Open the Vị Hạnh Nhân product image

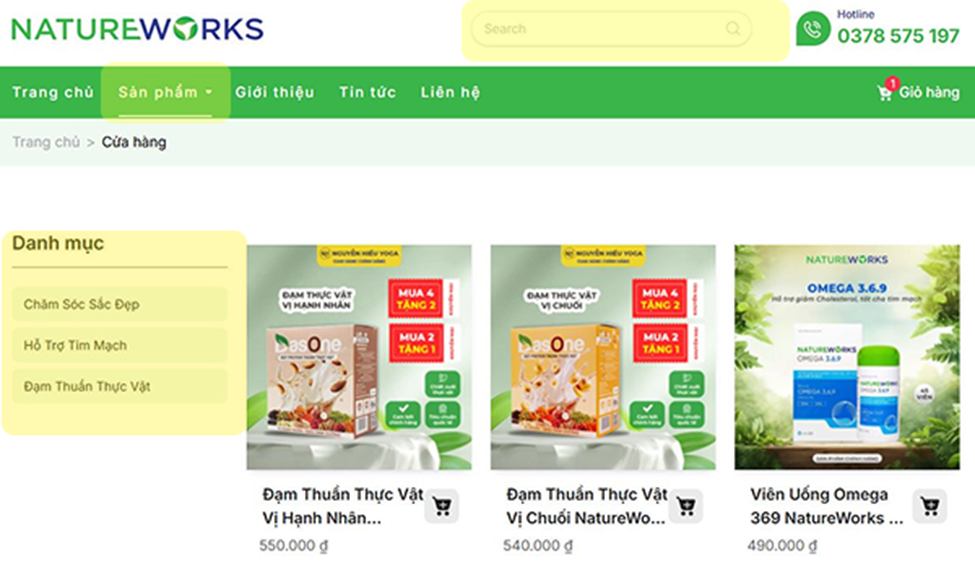(x=359, y=357)
